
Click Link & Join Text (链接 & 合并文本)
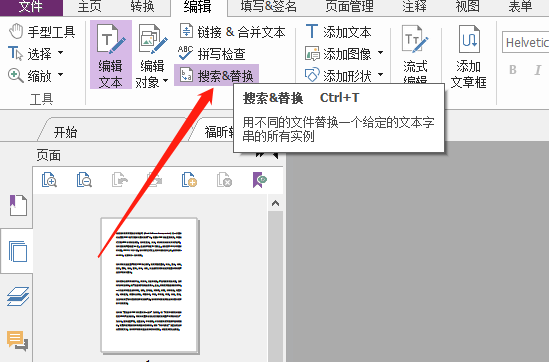[x=232, y=32]
